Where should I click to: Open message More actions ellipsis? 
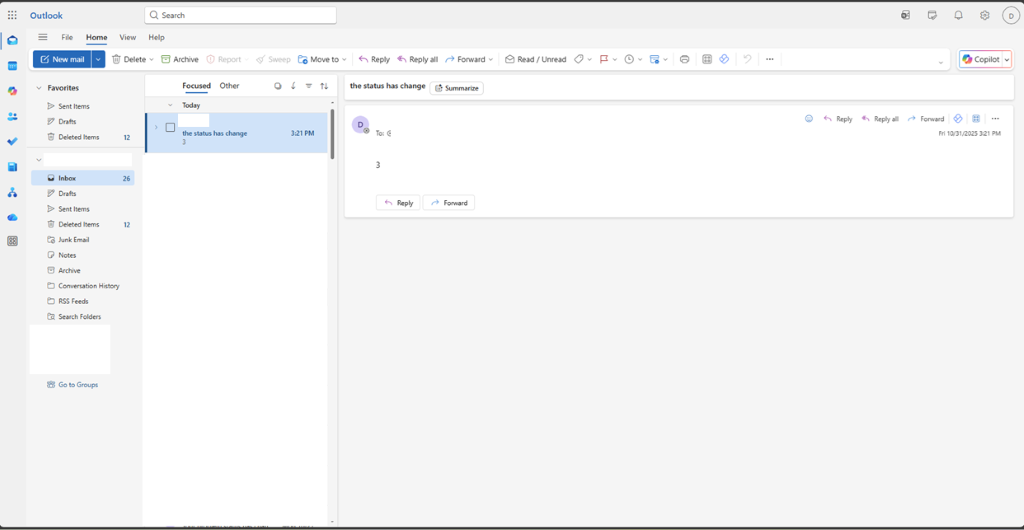coord(995,119)
